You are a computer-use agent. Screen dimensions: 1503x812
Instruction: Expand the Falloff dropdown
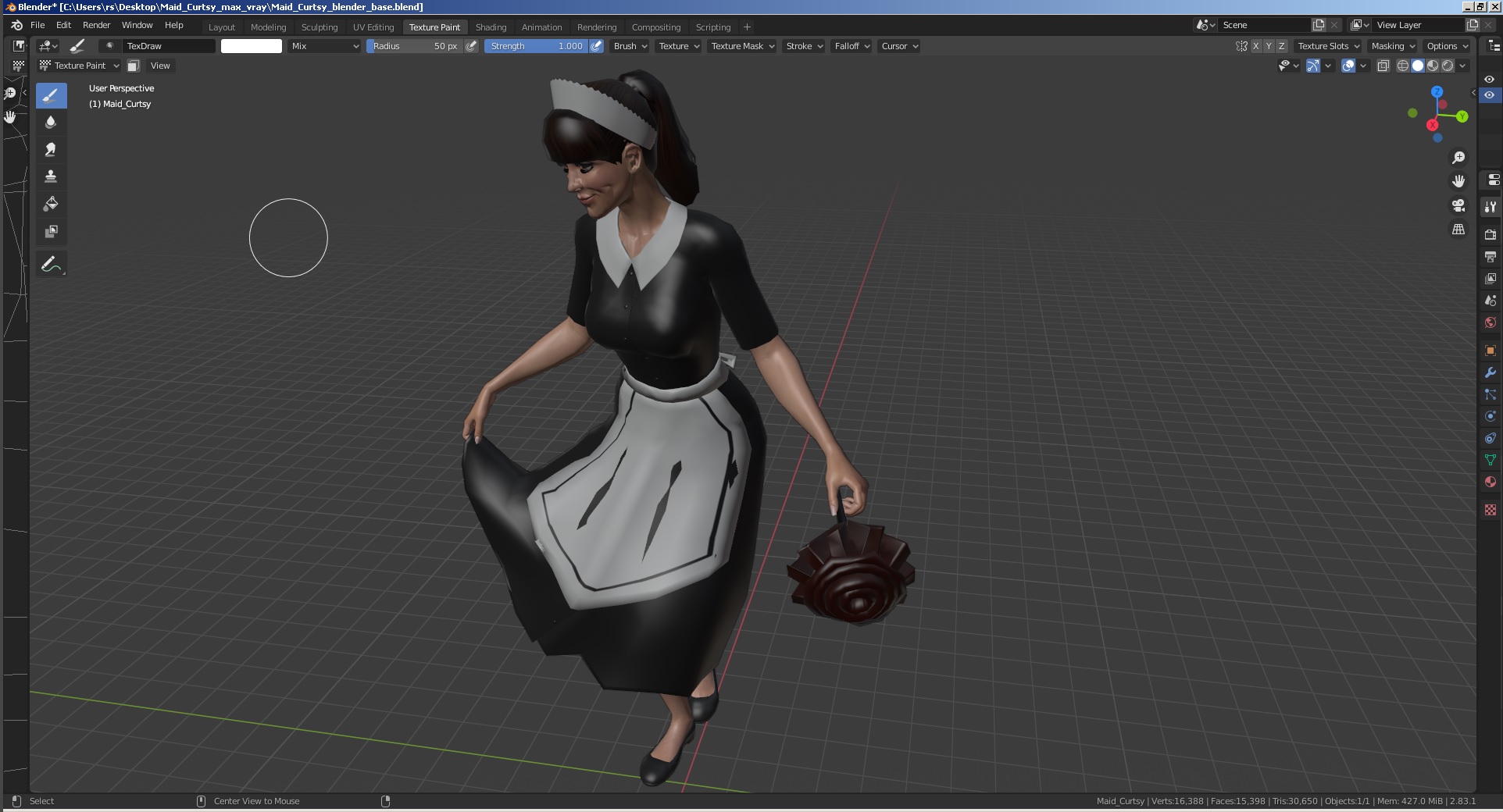coord(851,46)
